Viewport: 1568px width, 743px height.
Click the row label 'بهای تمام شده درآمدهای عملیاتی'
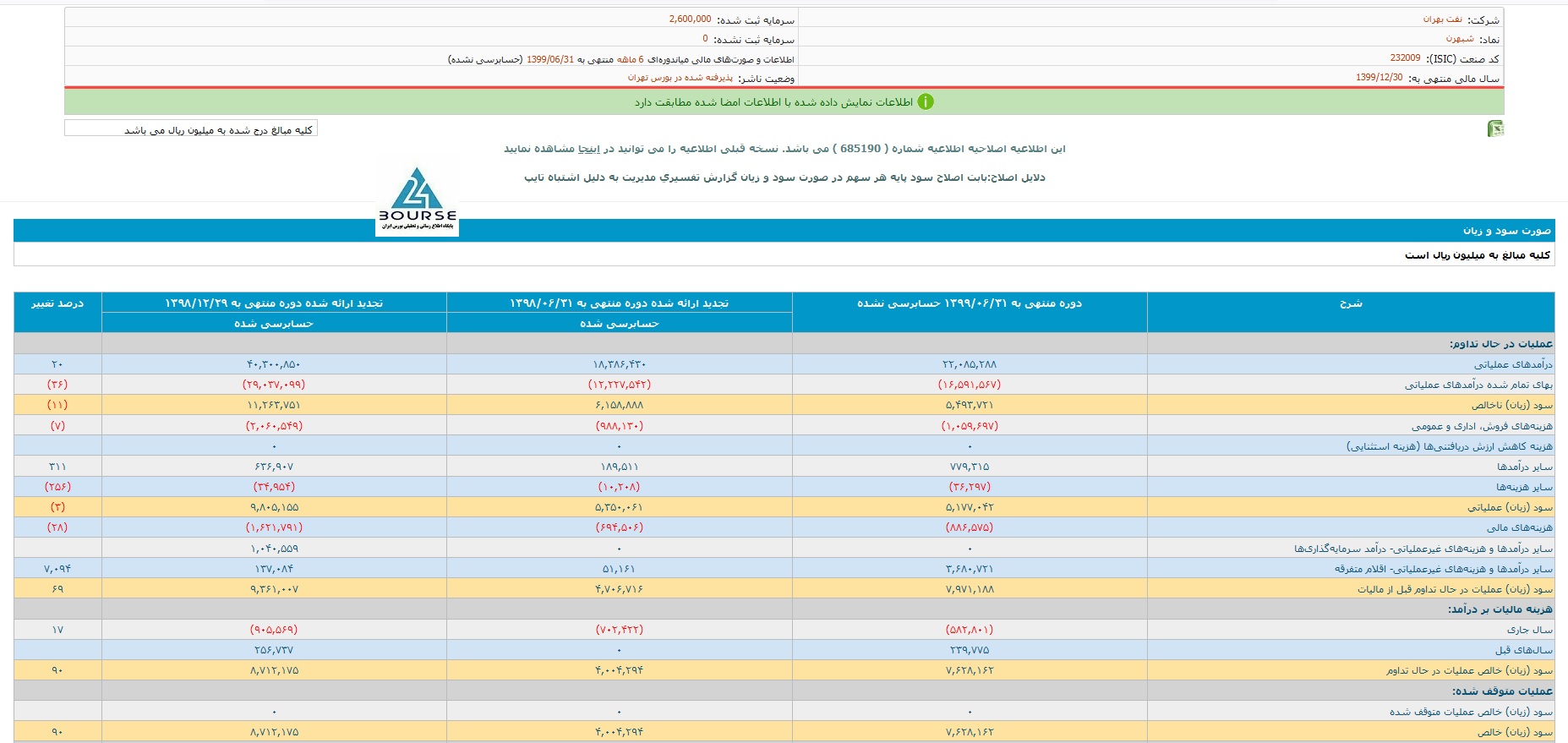coord(1478,385)
